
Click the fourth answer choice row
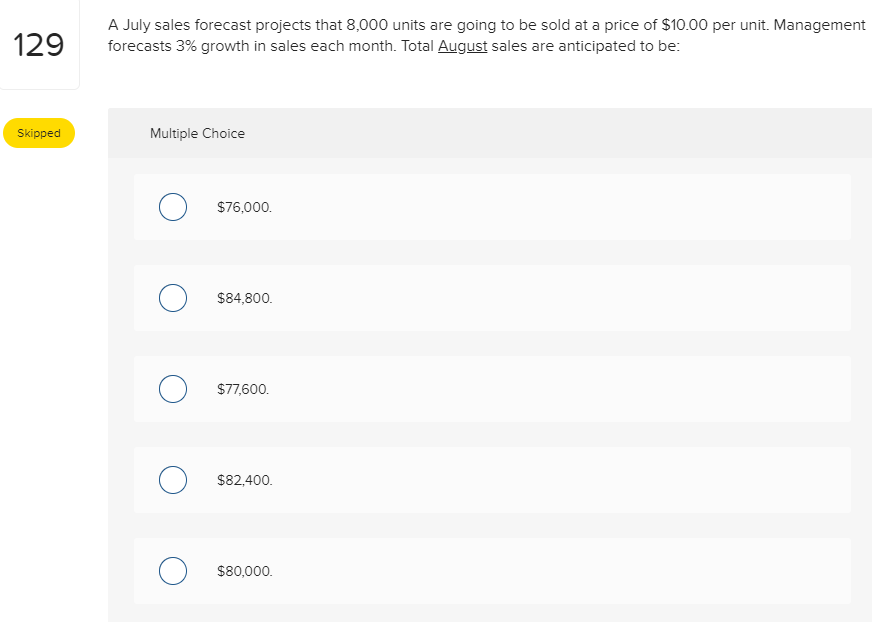pyautogui.click(x=492, y=480)
